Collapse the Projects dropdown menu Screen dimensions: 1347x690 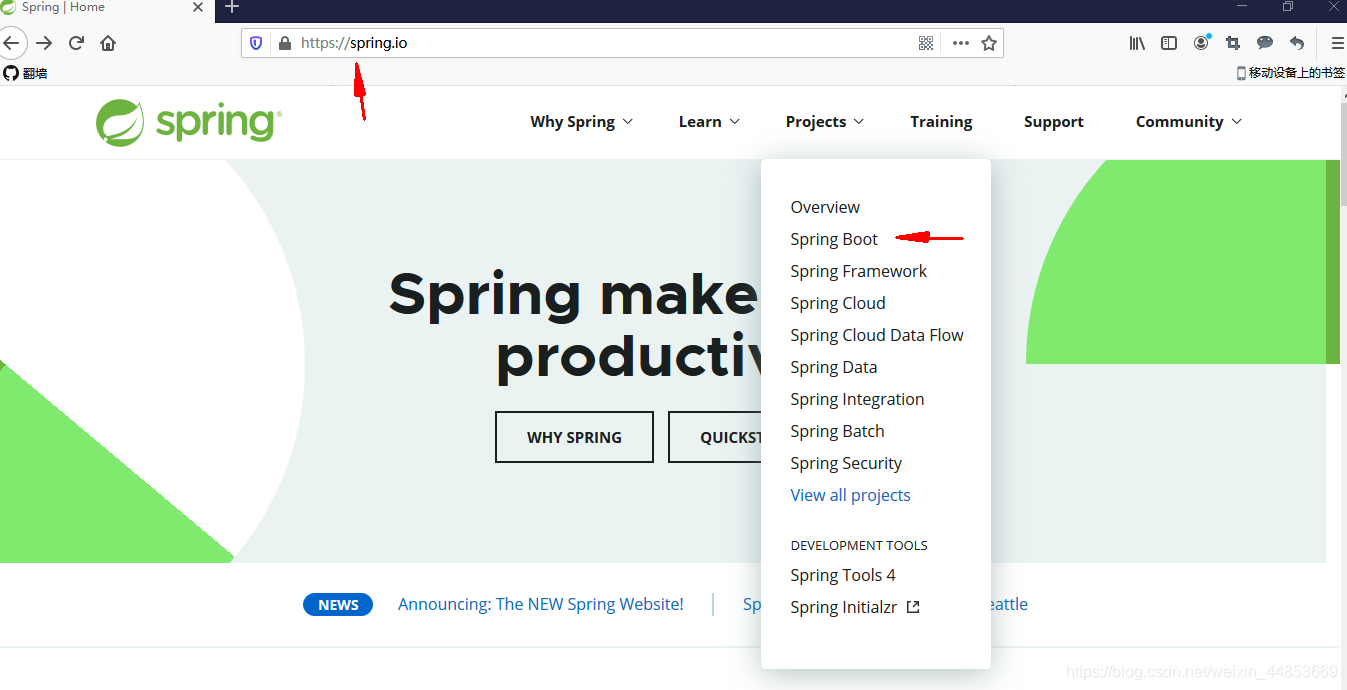coord(824,122)
